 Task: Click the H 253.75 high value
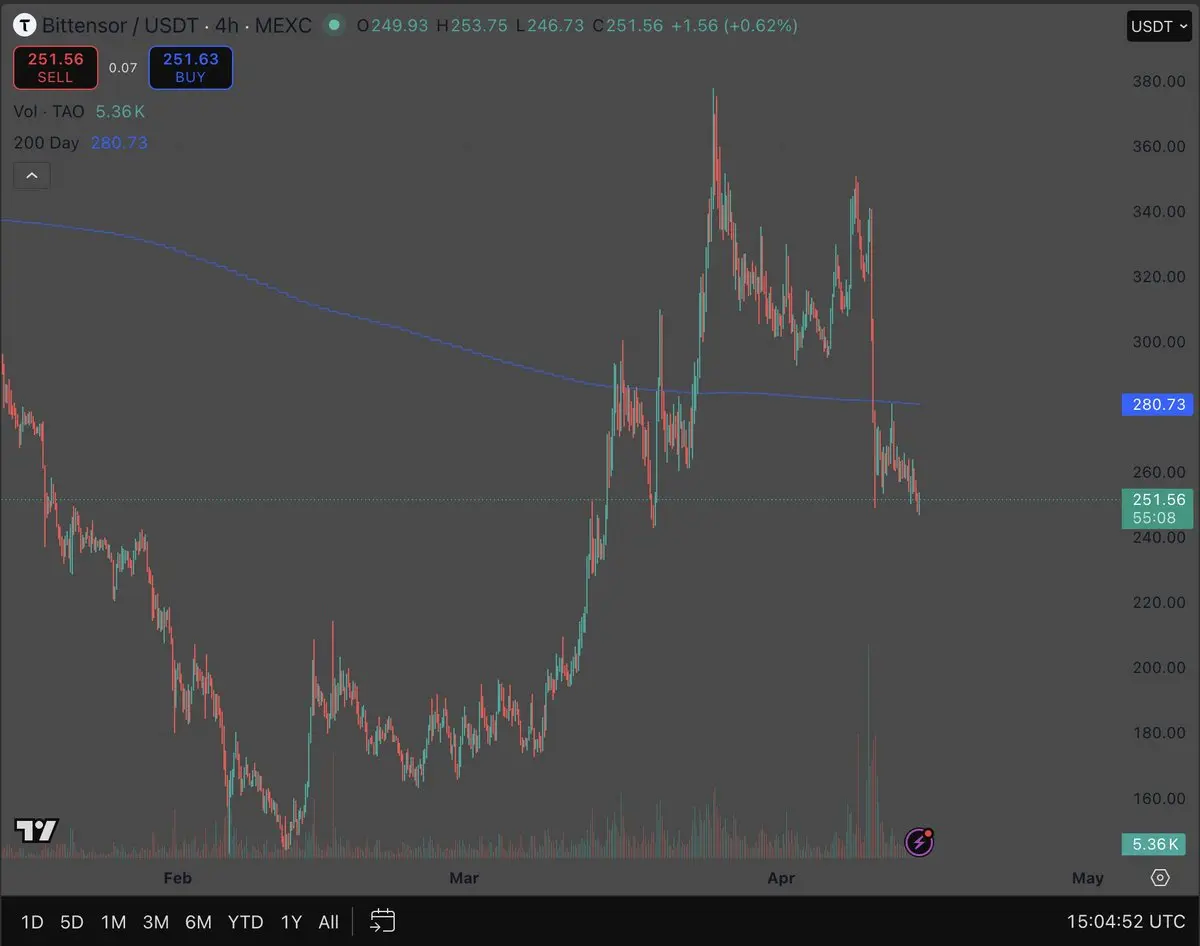click(x=472, y=25)
